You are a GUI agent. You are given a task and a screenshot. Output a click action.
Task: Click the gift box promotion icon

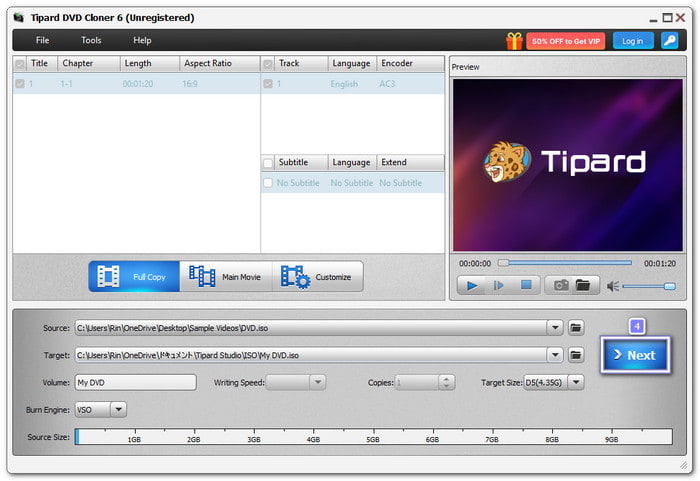click(514, 41)
